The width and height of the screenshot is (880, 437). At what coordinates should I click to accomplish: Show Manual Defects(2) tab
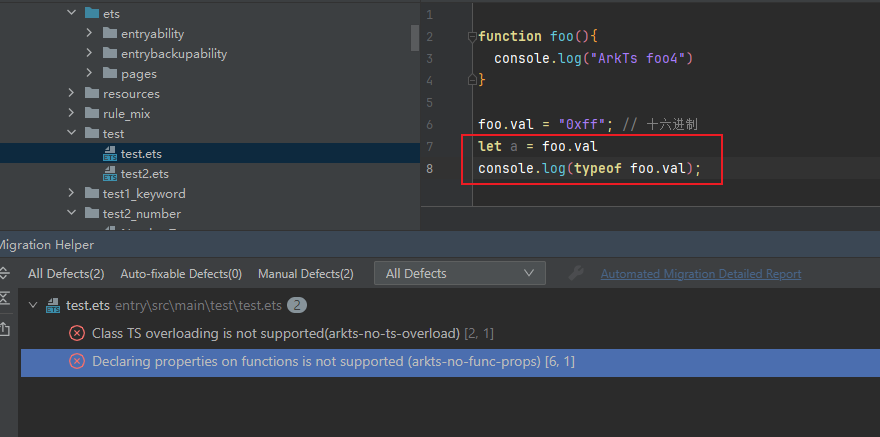pyautogui.click(x=305, y=274)
